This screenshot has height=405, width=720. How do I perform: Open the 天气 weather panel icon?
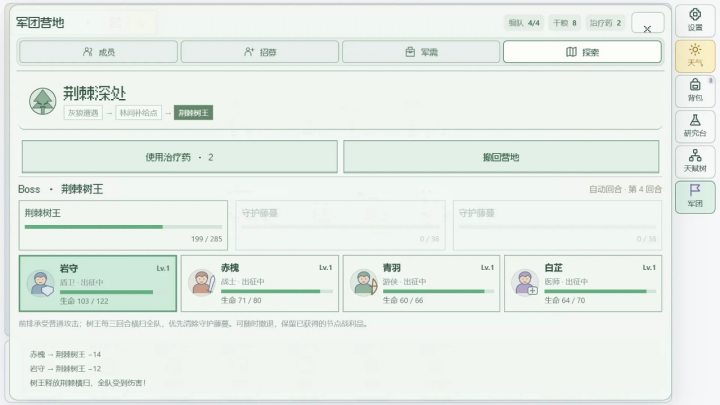[695, 56]
